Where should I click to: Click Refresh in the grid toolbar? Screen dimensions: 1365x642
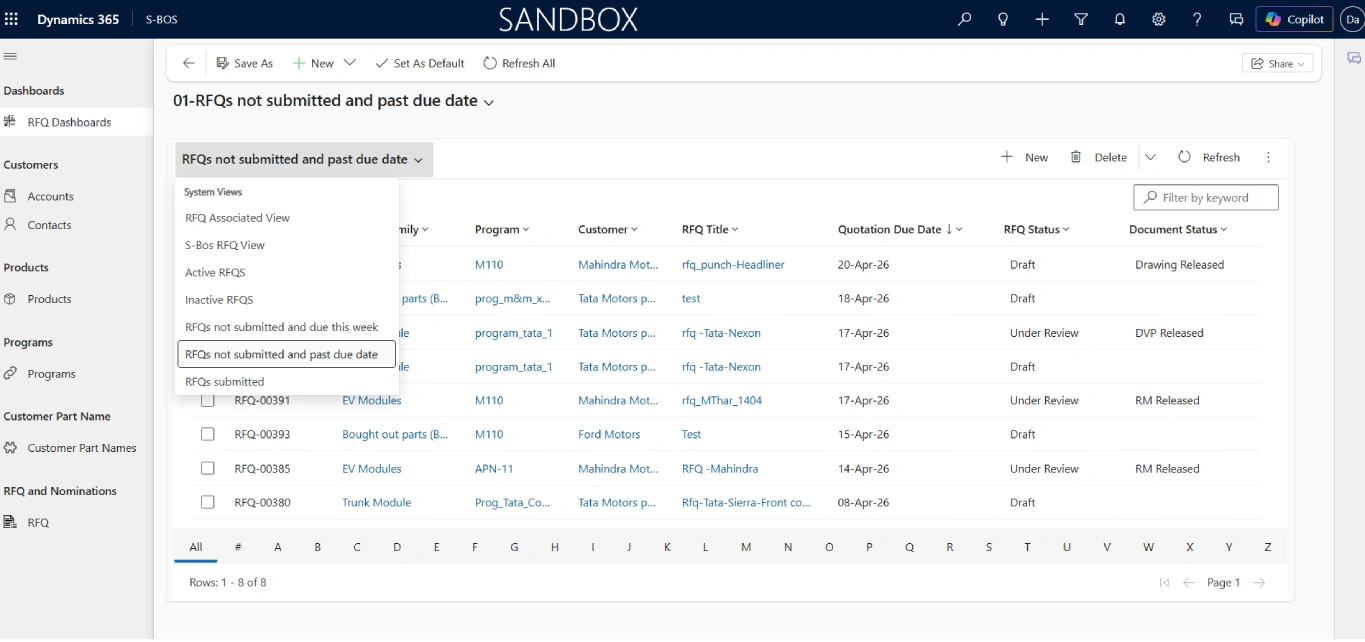pos(1209,157)
